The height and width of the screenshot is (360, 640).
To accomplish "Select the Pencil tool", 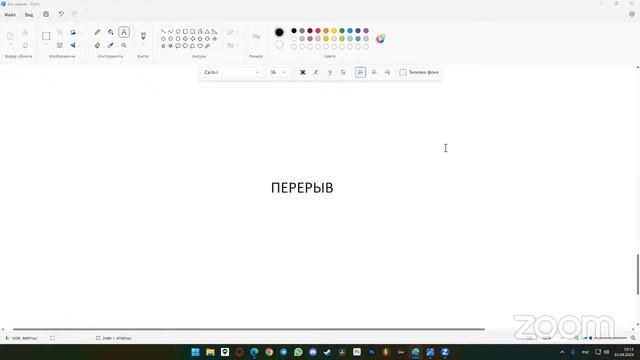I will click(x=97, y=32).
